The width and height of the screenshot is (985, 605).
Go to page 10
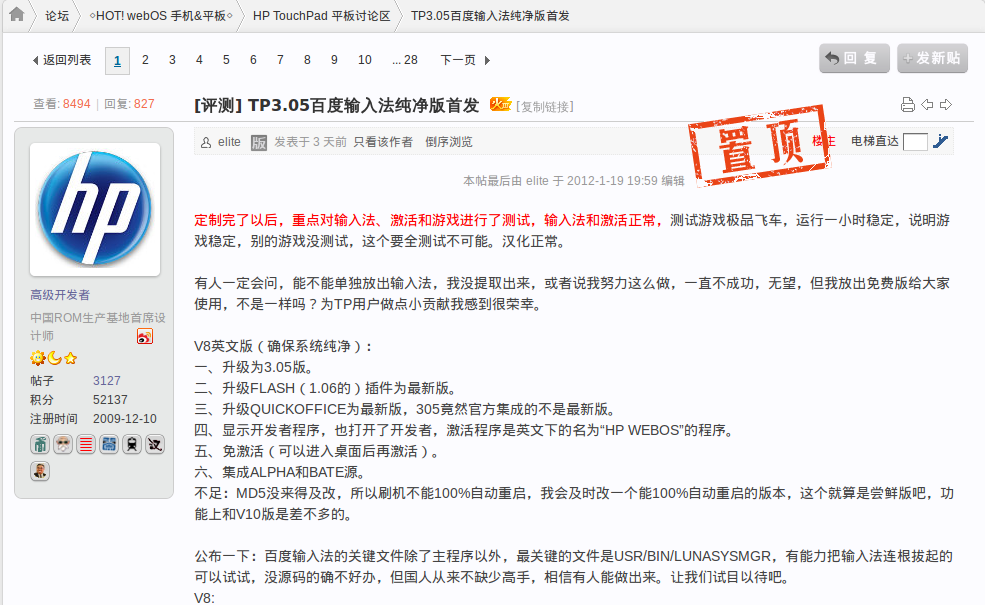(x=365, y=60)
